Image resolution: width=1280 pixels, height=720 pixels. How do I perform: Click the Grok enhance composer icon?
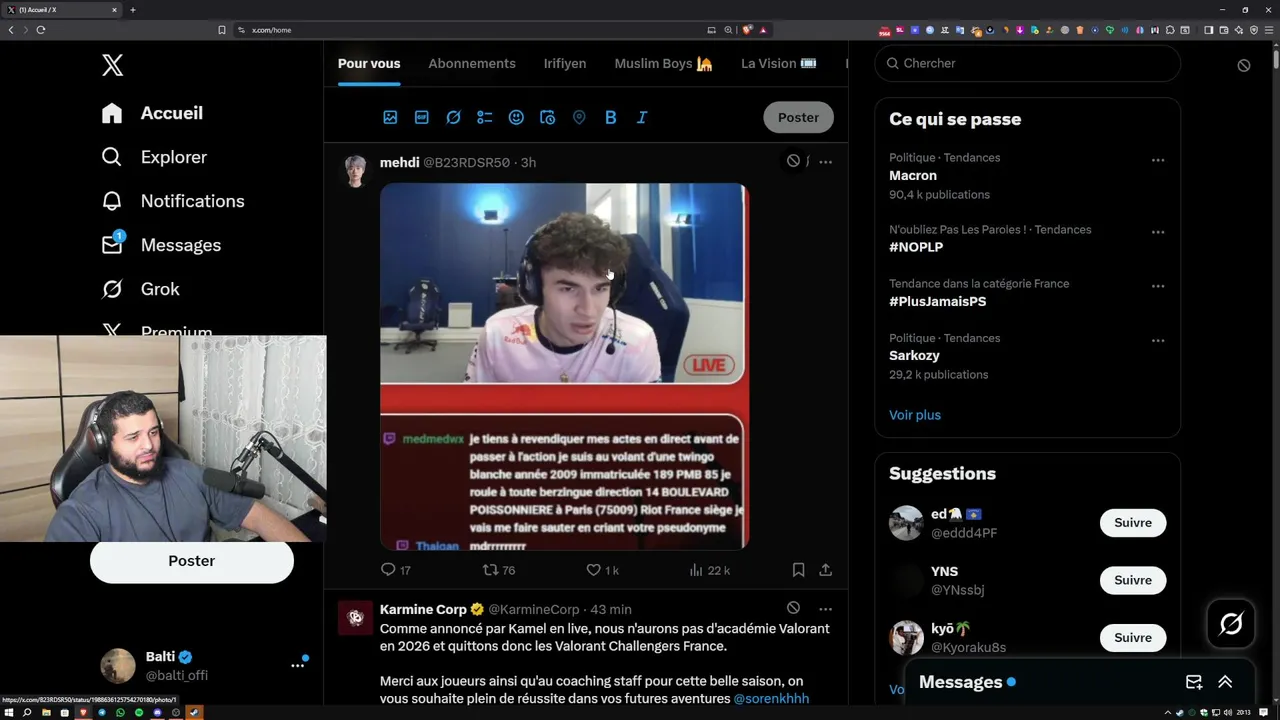click(453, 117)
